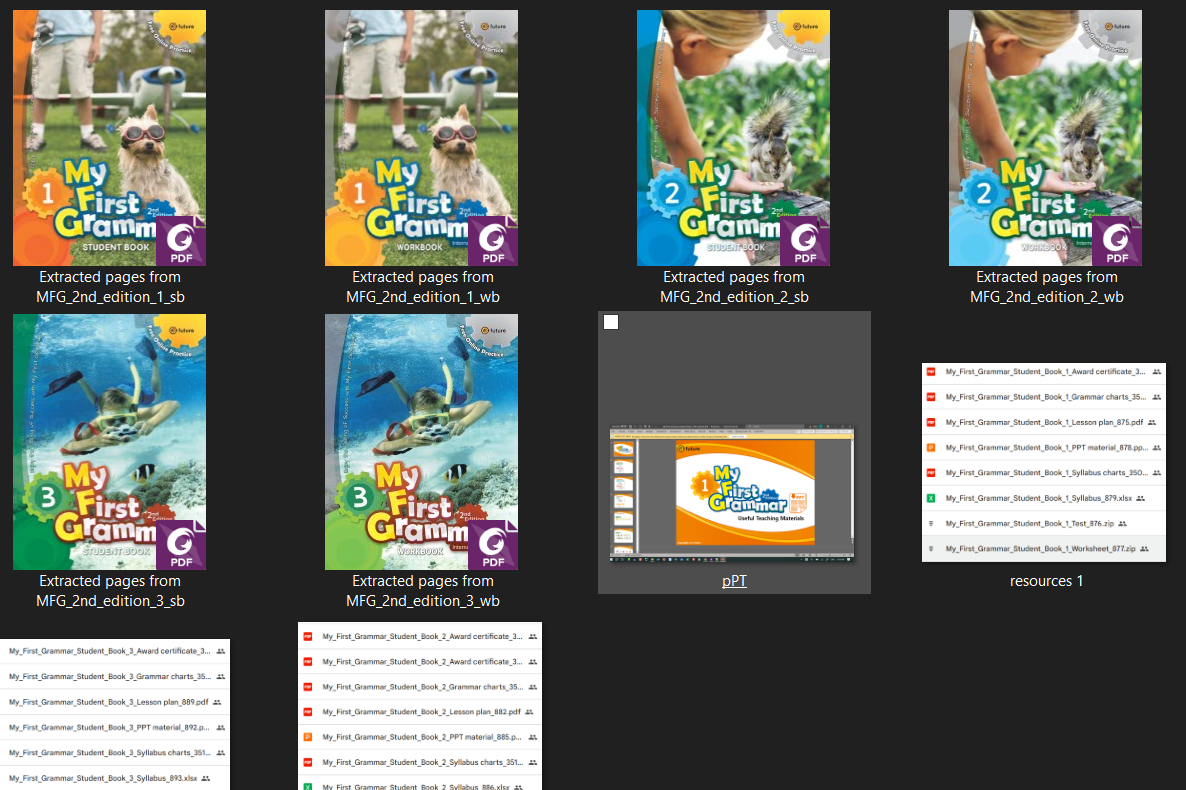Open the MFG_2nd_edition_1_sb student book thumbnail
The width and height of the screenshot is (1186, 790).
pyautogui.click(x=109, y=138)
